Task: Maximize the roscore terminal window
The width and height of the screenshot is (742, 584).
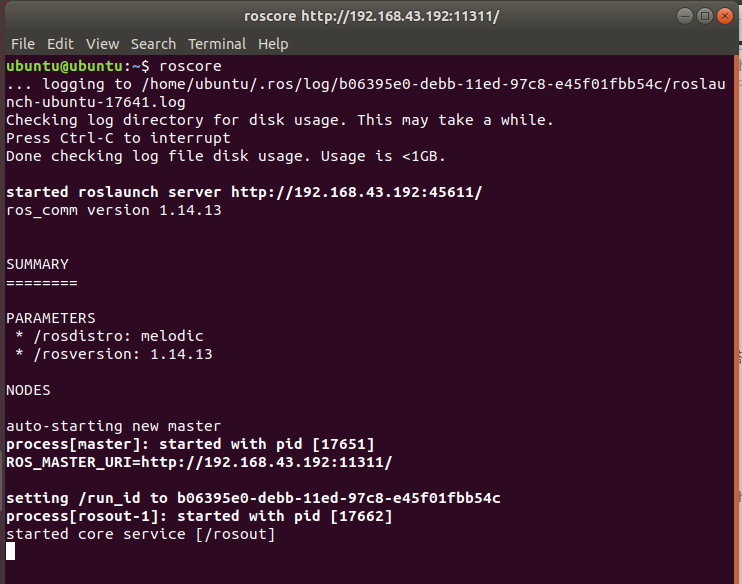Action: point(705,16)
